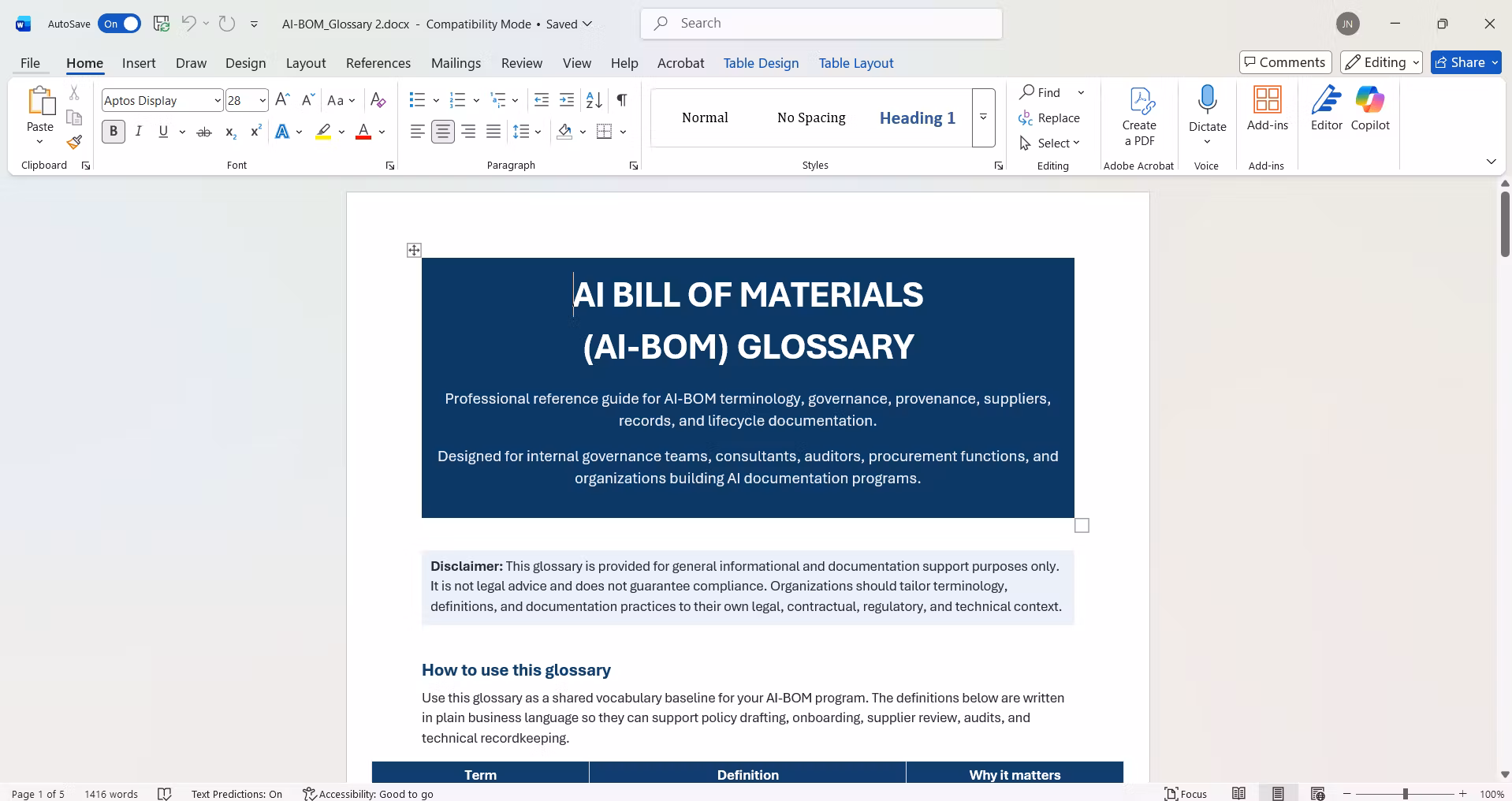Screen dimensions: 1512x801
Task: Undo the last action
Action: pos(188,24)
